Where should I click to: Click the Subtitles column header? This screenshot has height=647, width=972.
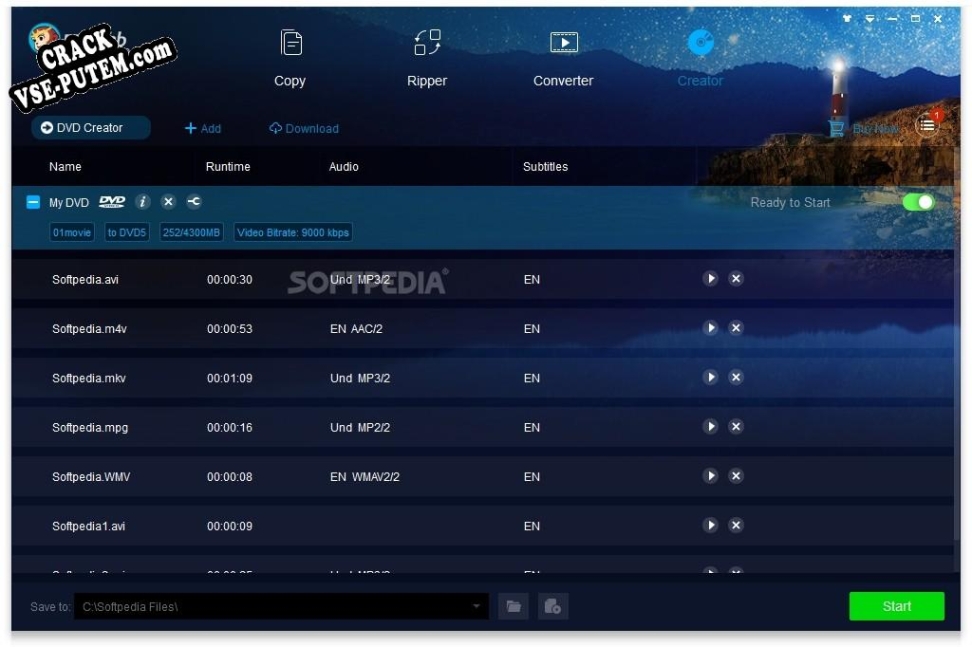pos(546,167)
